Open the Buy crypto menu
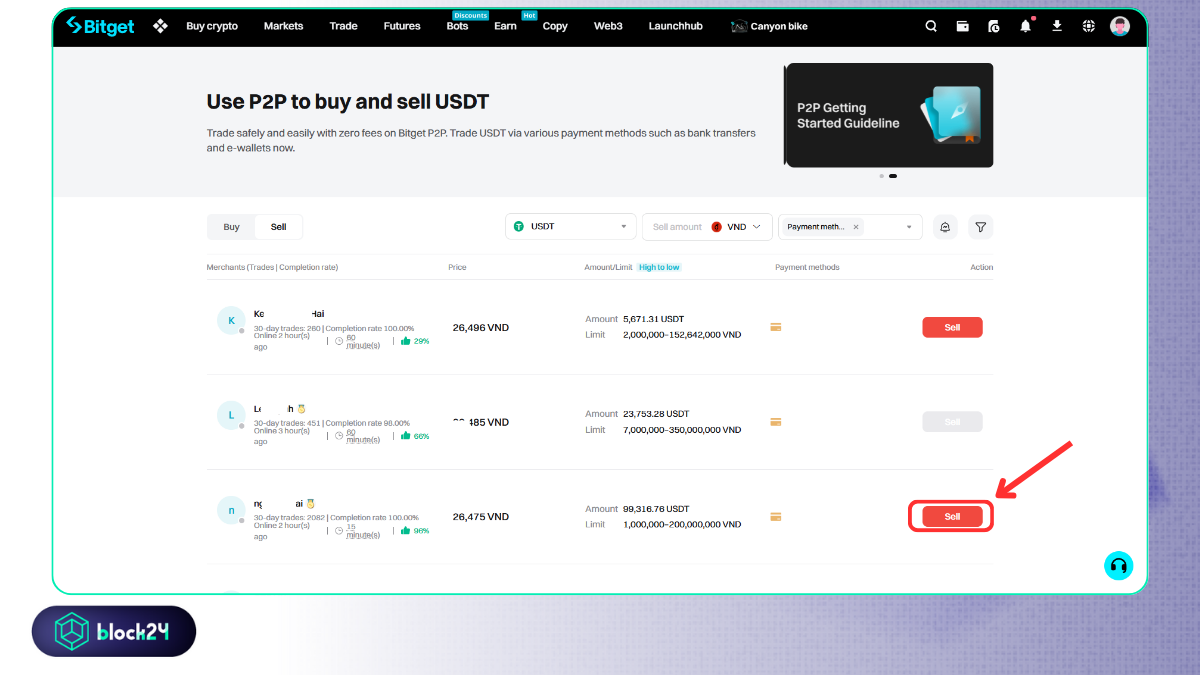 tap(212, 26)
